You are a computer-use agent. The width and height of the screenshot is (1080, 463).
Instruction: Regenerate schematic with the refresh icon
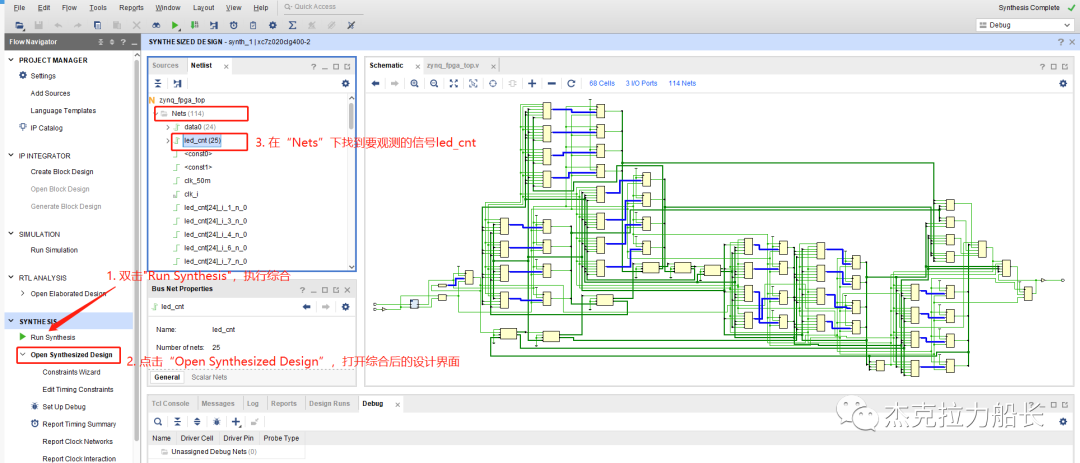[x=571, y=83]
